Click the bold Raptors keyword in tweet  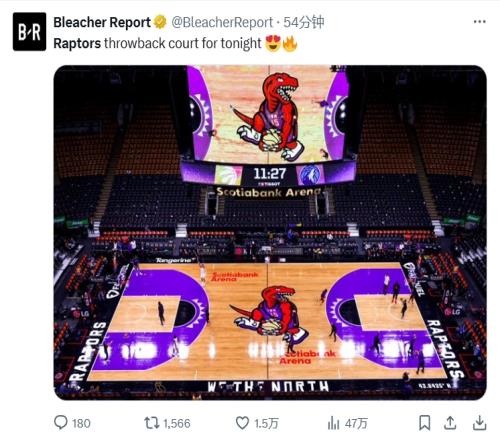pos(77,43)
